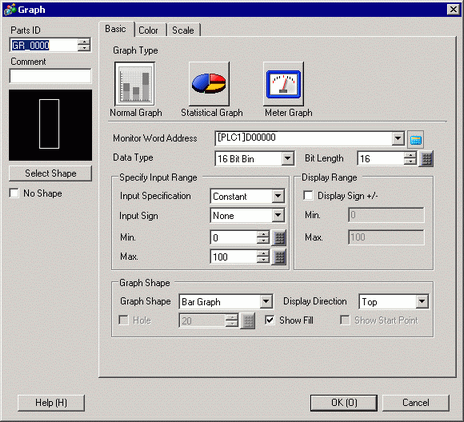Click the Select Shape button
Image resolution: width=464 pixels, height=422 pixels.
click(50, 173)
